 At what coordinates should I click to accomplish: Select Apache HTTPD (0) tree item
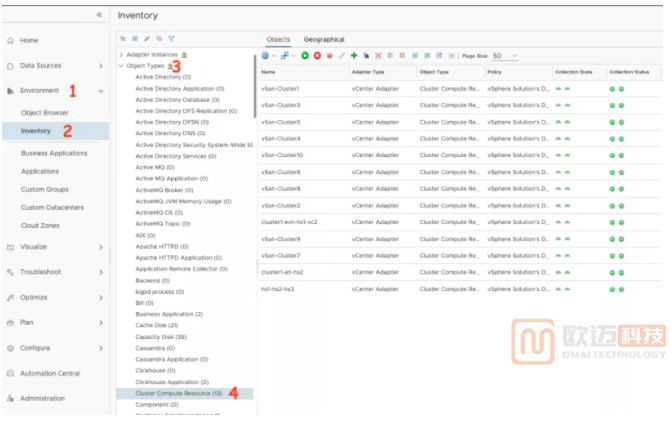click(x=162, y=247)
